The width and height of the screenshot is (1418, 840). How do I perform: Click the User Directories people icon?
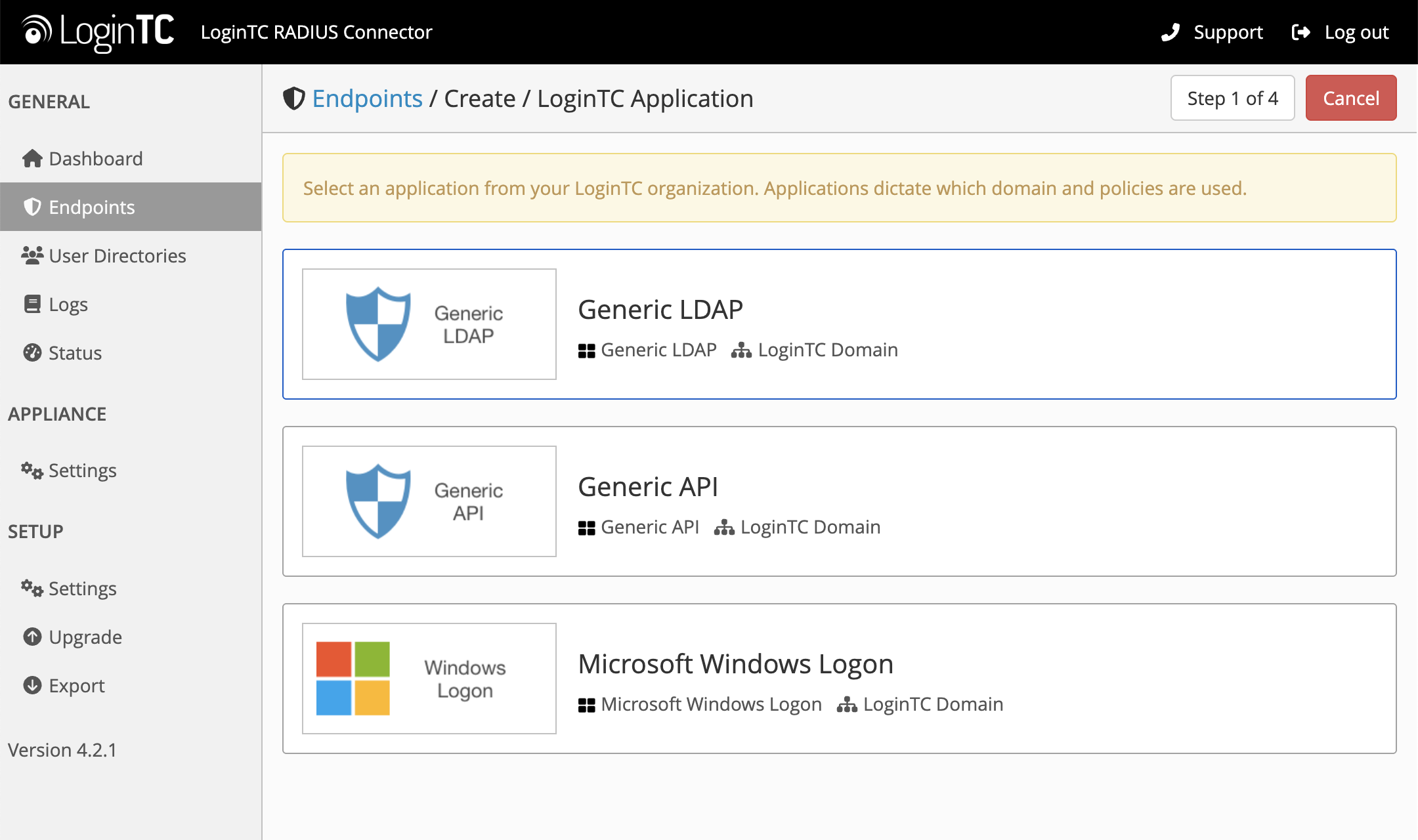[x=32, y=255]
